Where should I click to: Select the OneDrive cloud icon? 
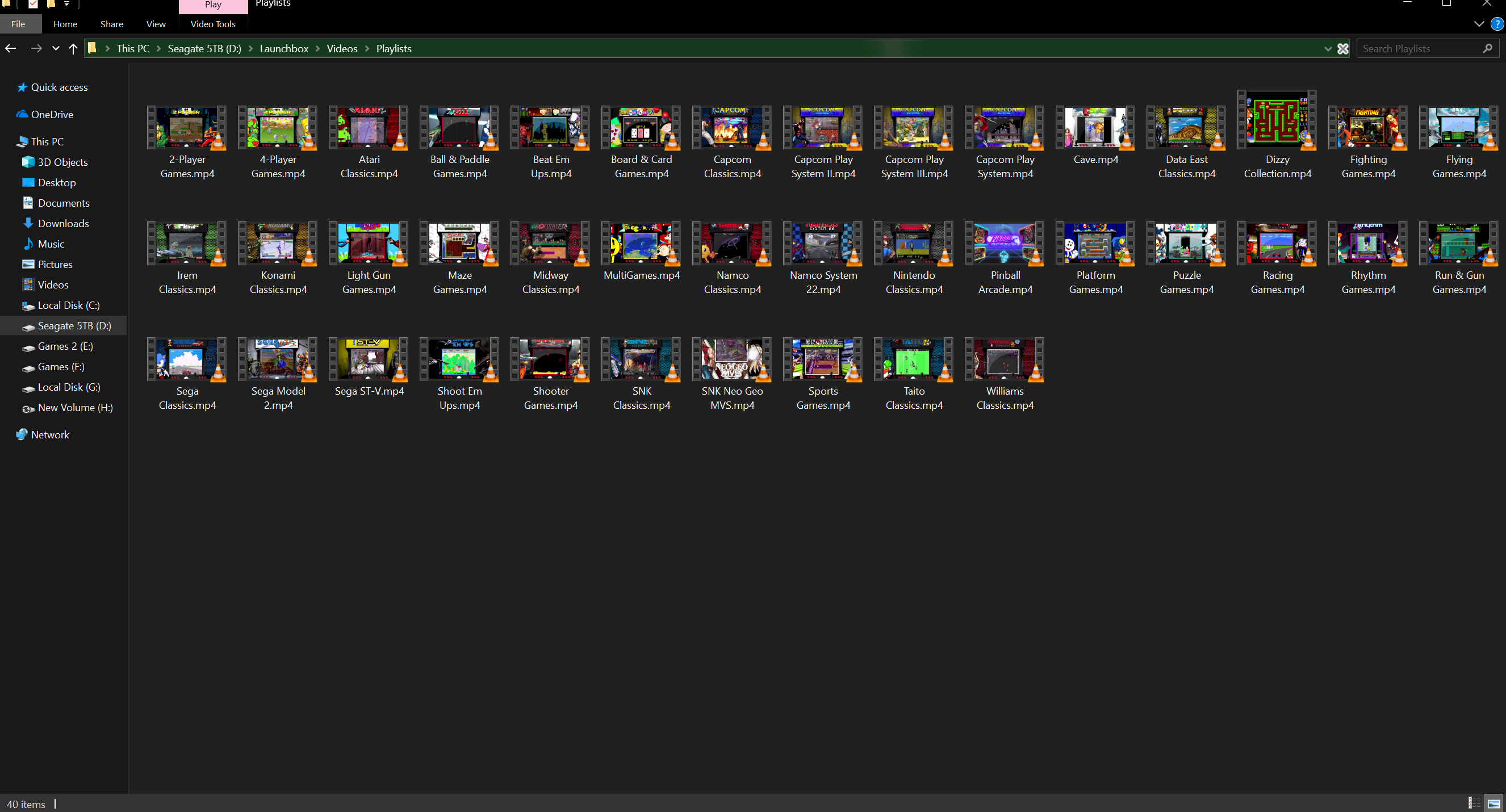[22, 114]
